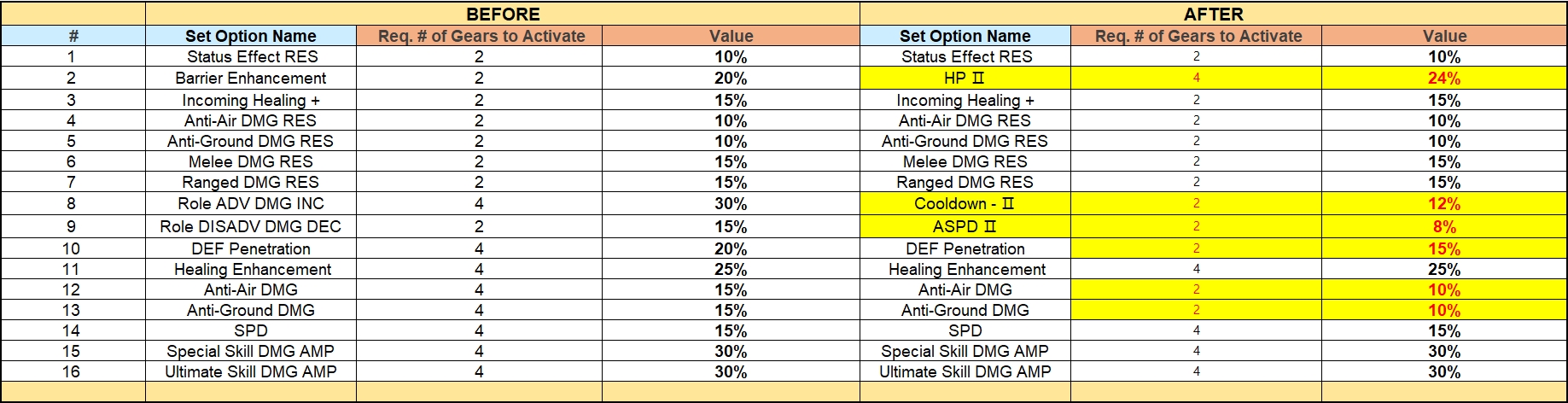Click the Cooldown - II cell
The image size is (1568, 403).
(965, 203)
